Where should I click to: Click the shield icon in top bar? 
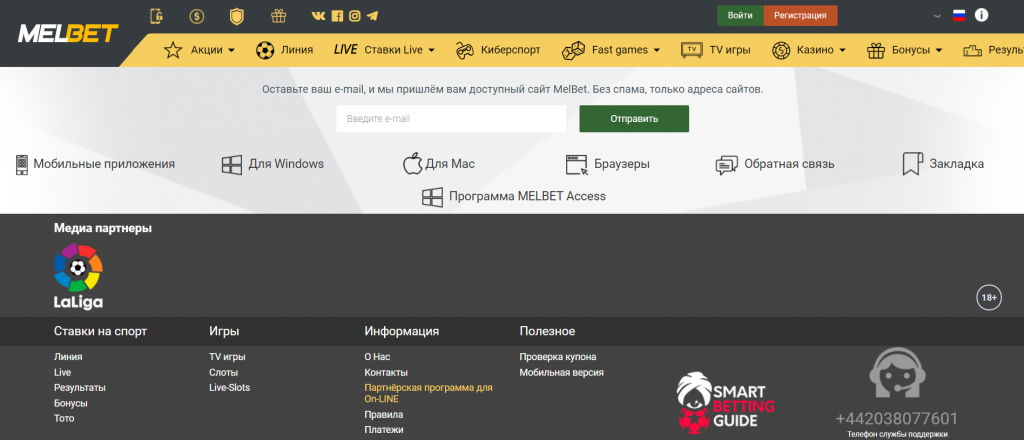[x=237, y=16]
